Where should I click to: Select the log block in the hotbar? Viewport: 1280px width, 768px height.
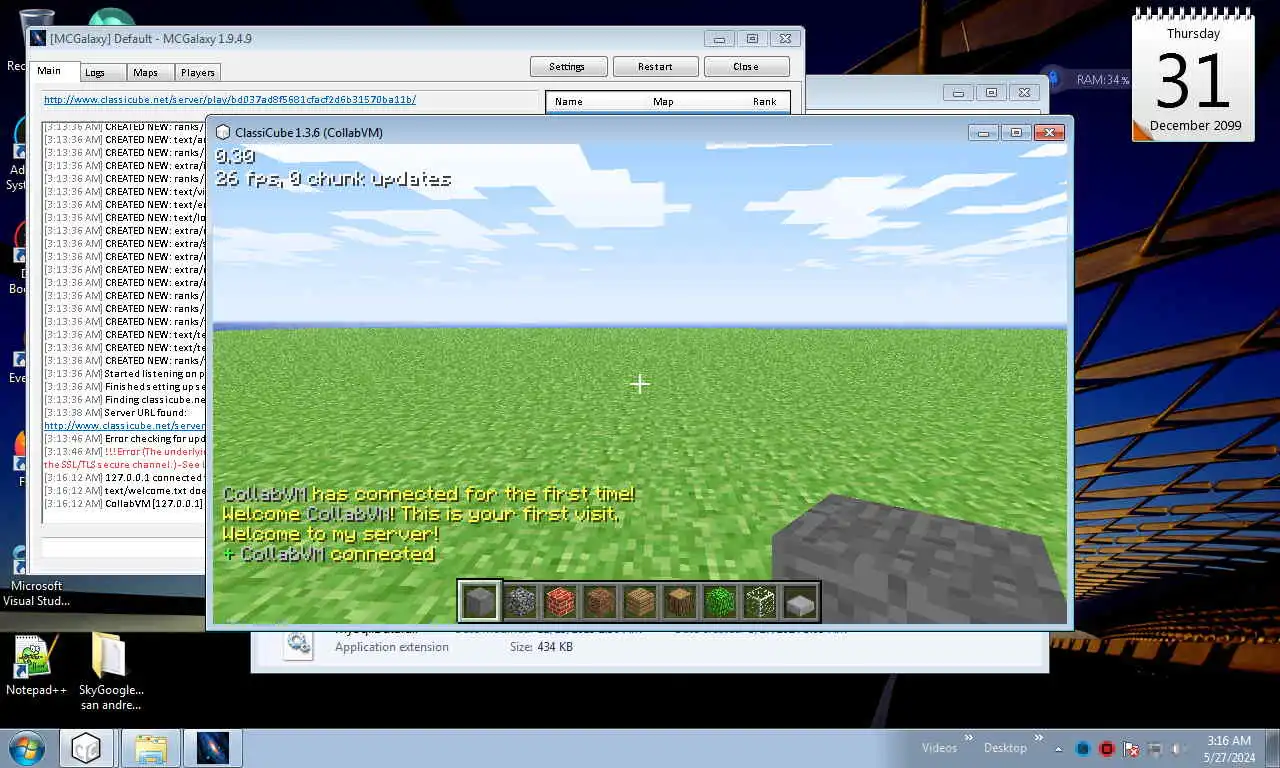pos(680,601)
